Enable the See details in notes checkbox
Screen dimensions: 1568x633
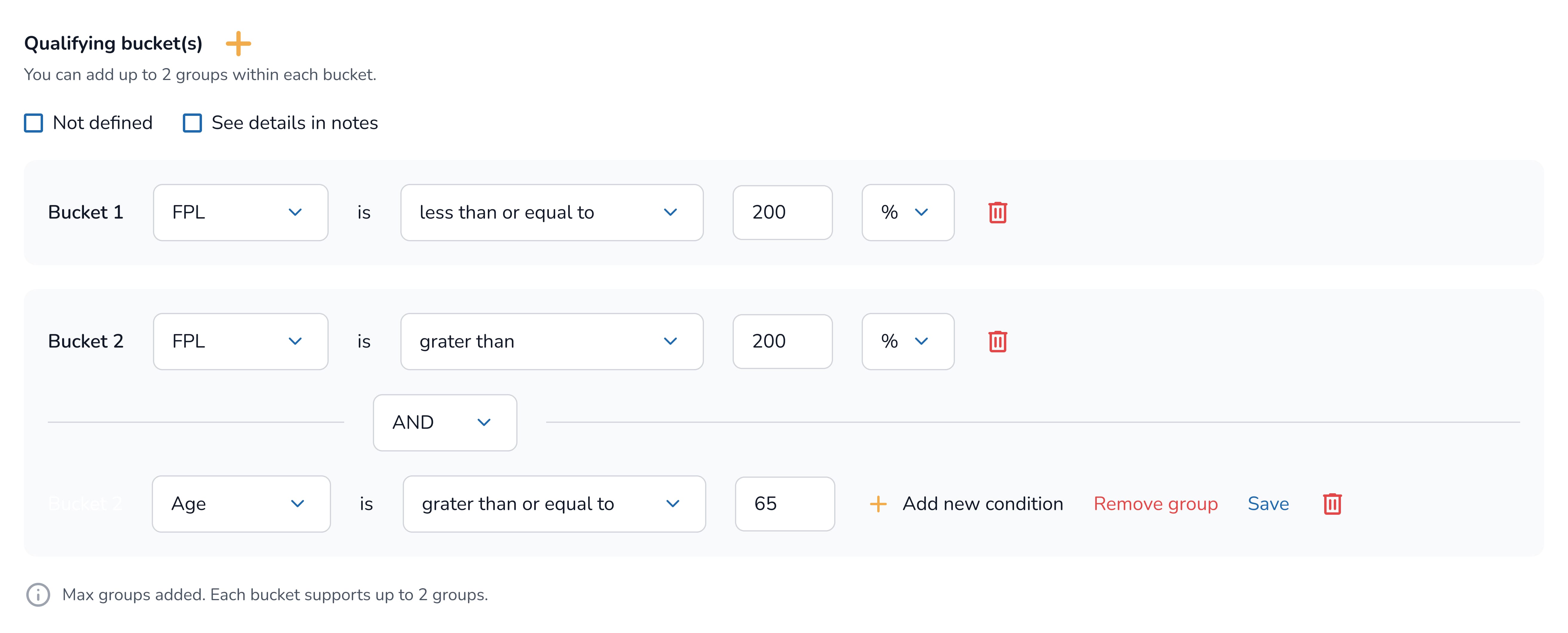click(192, 123)
